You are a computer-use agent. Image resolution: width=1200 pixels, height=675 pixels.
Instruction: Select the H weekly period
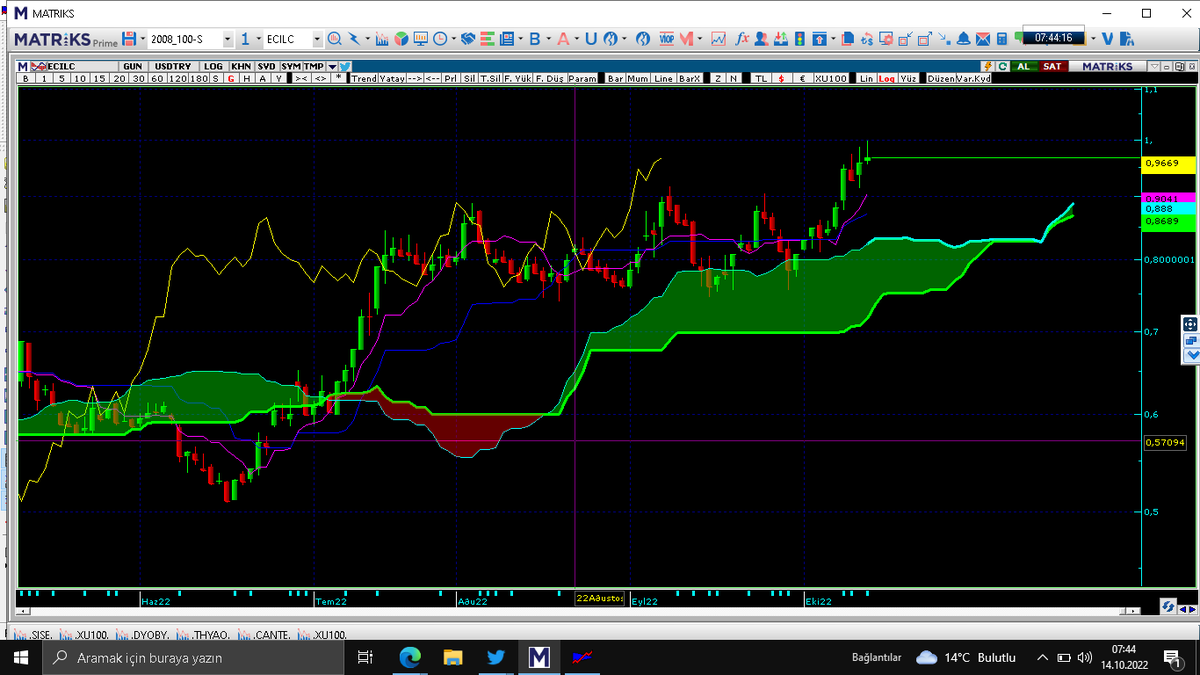point(247,78)
